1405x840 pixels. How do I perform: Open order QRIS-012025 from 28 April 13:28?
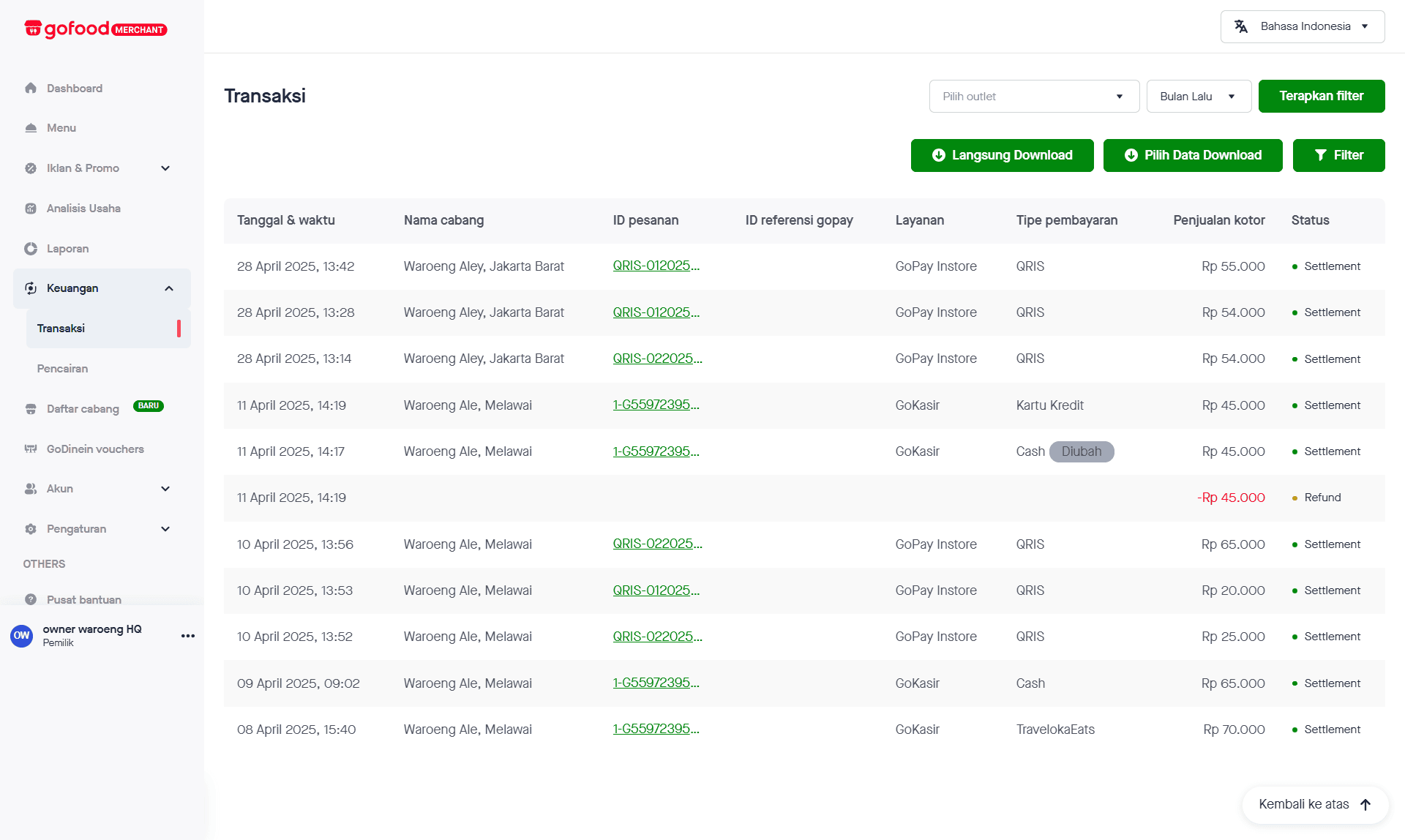656,312
